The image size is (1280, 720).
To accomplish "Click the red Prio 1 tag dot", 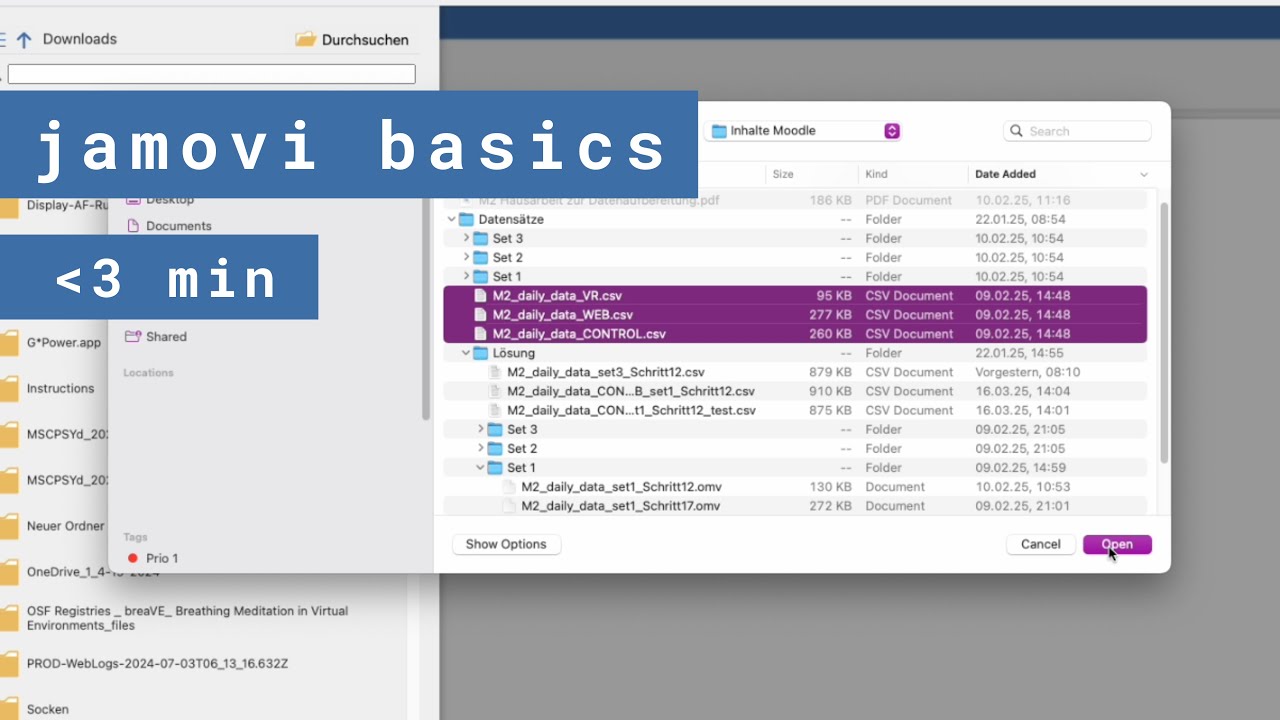I will coord(133,558).
